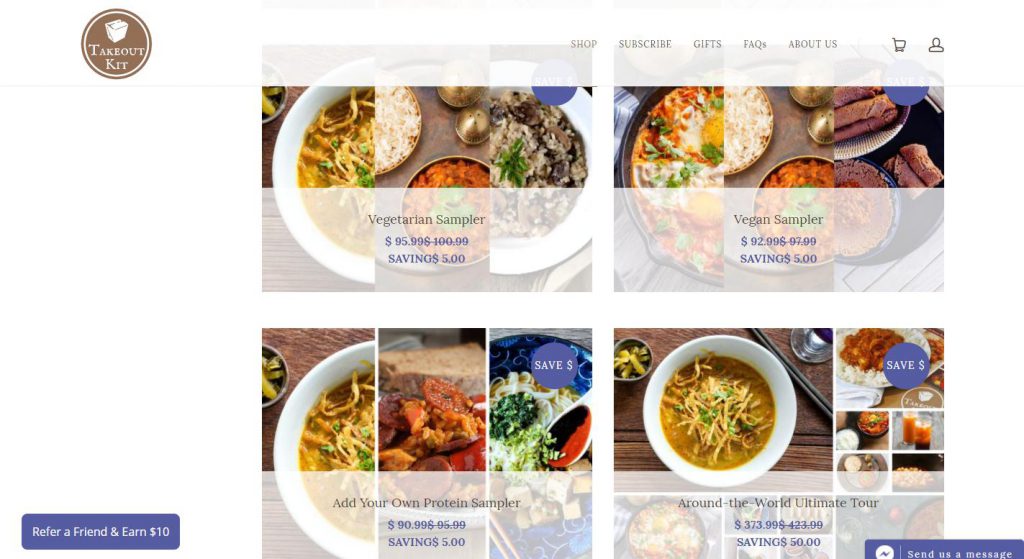Click SAVE $ badge on Vegetarian Sampler
This screenshot has height=559, width=1024.
pos(554,82)
